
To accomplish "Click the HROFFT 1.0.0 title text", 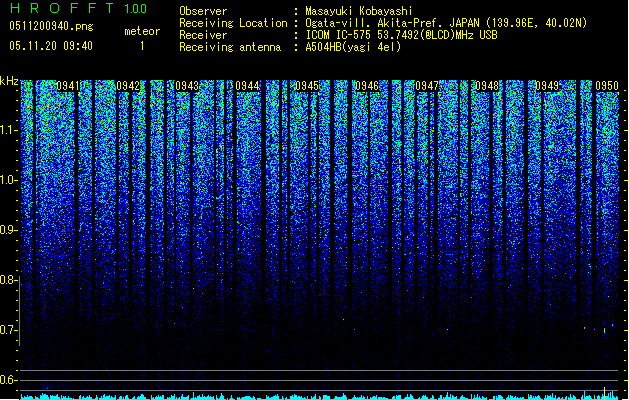I will (78, 8).
